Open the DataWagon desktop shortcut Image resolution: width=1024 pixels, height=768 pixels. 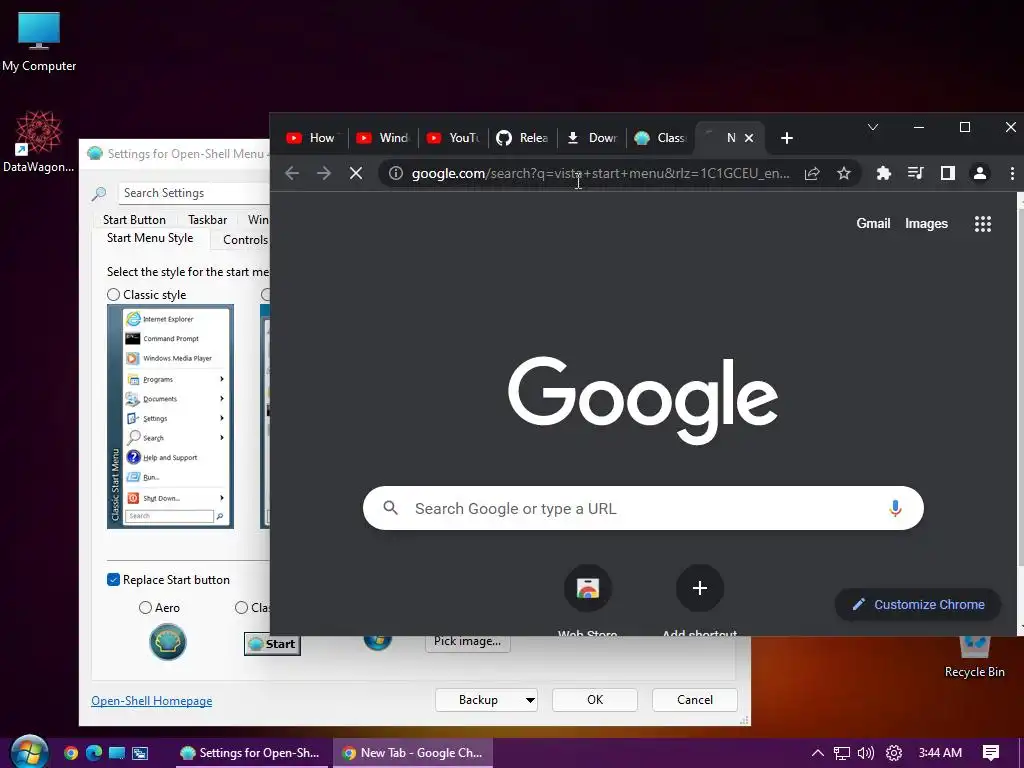[x=39, y=142]
